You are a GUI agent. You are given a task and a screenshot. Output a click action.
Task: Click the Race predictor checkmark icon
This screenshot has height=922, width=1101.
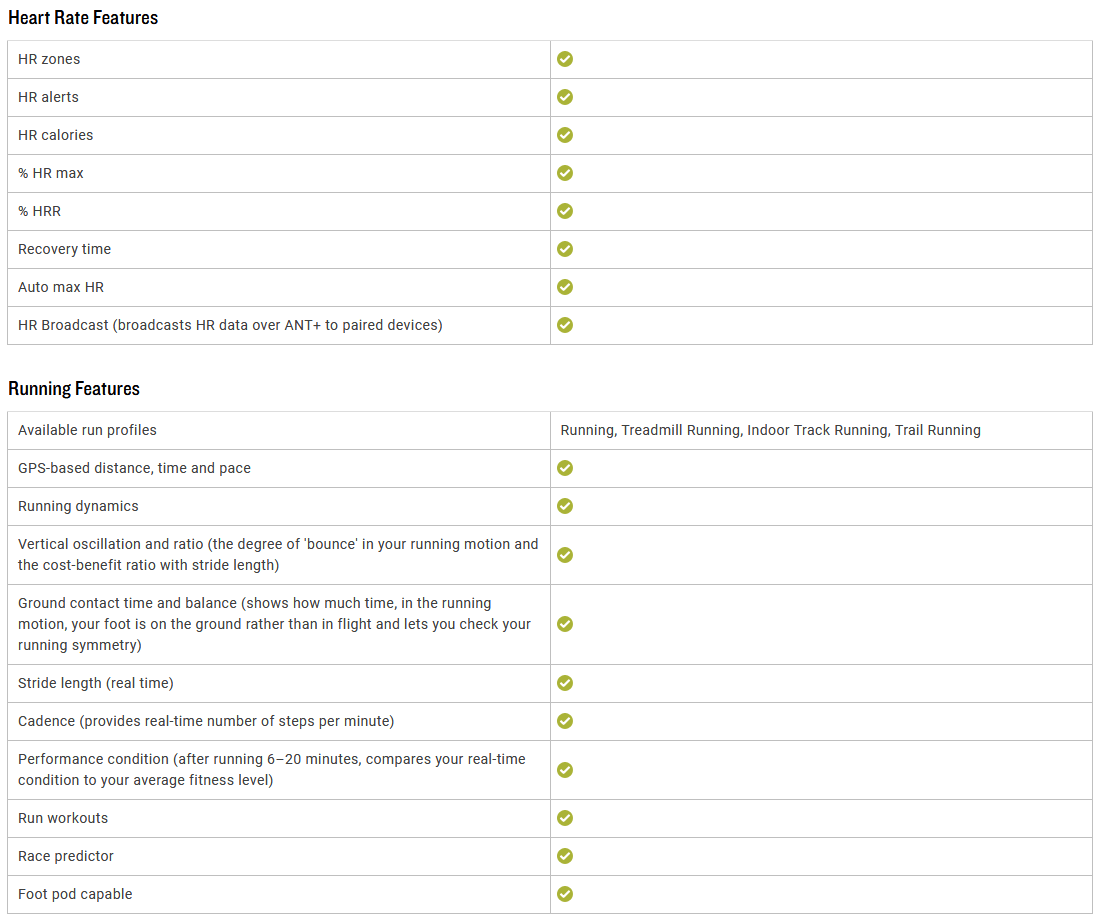(x=565, y=855)
